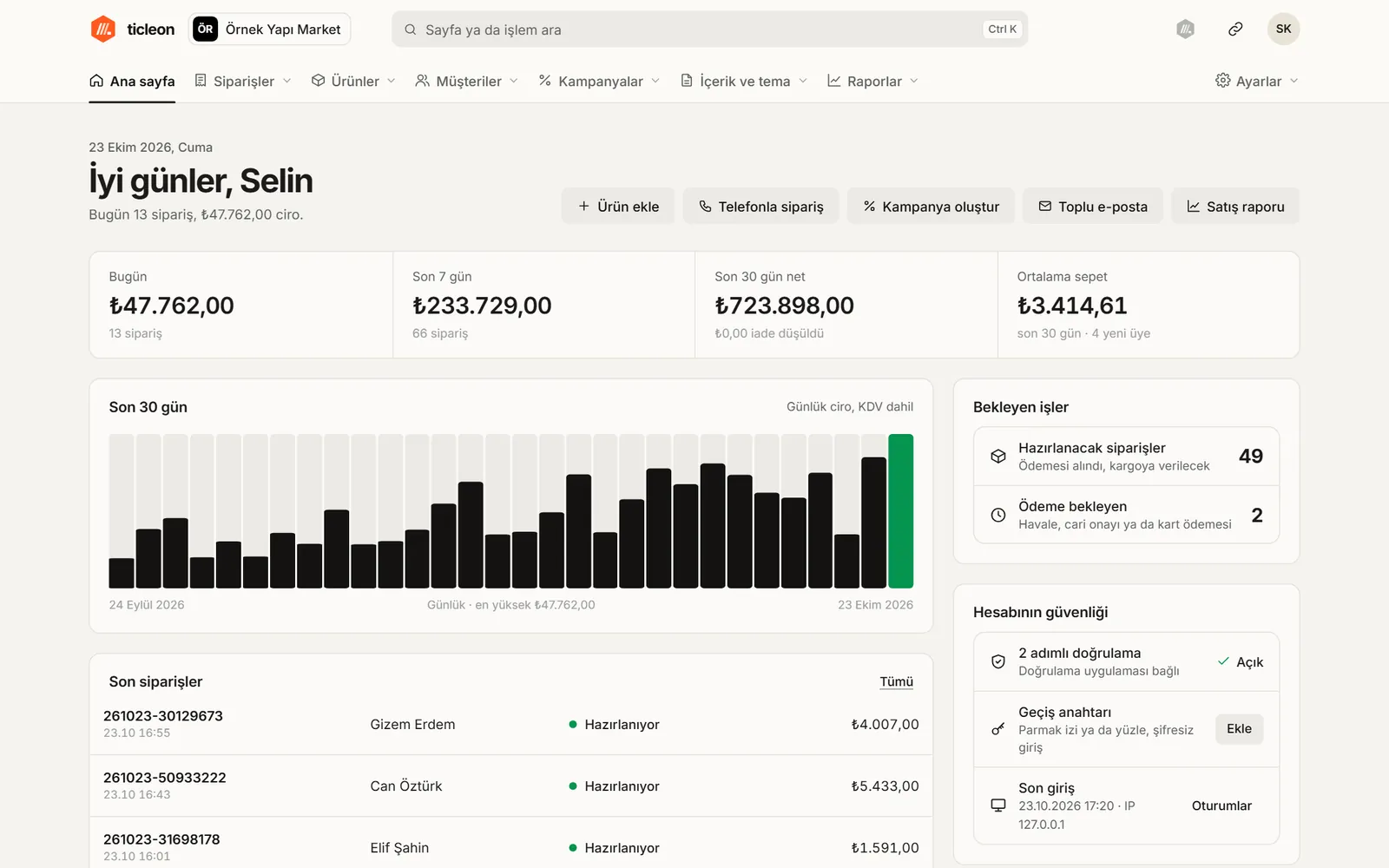The width and height of the screenshot is (1389, 868).
Task: Click the ÖR store badge icon
Action: coord(205,29)
